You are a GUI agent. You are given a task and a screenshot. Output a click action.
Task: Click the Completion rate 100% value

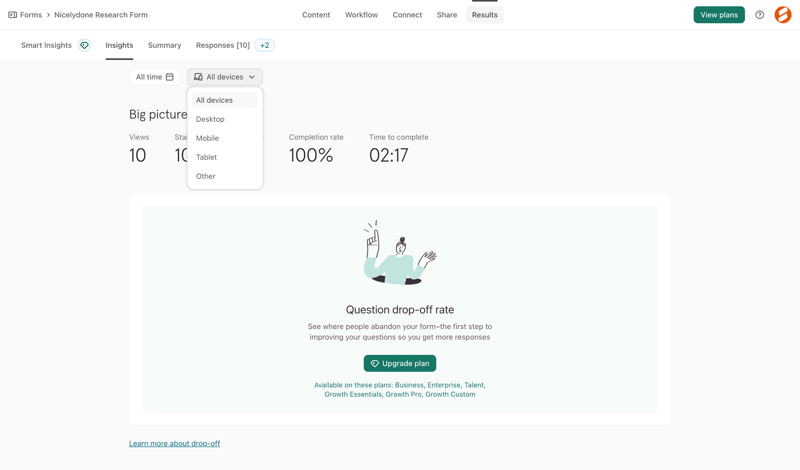point(311,155)
